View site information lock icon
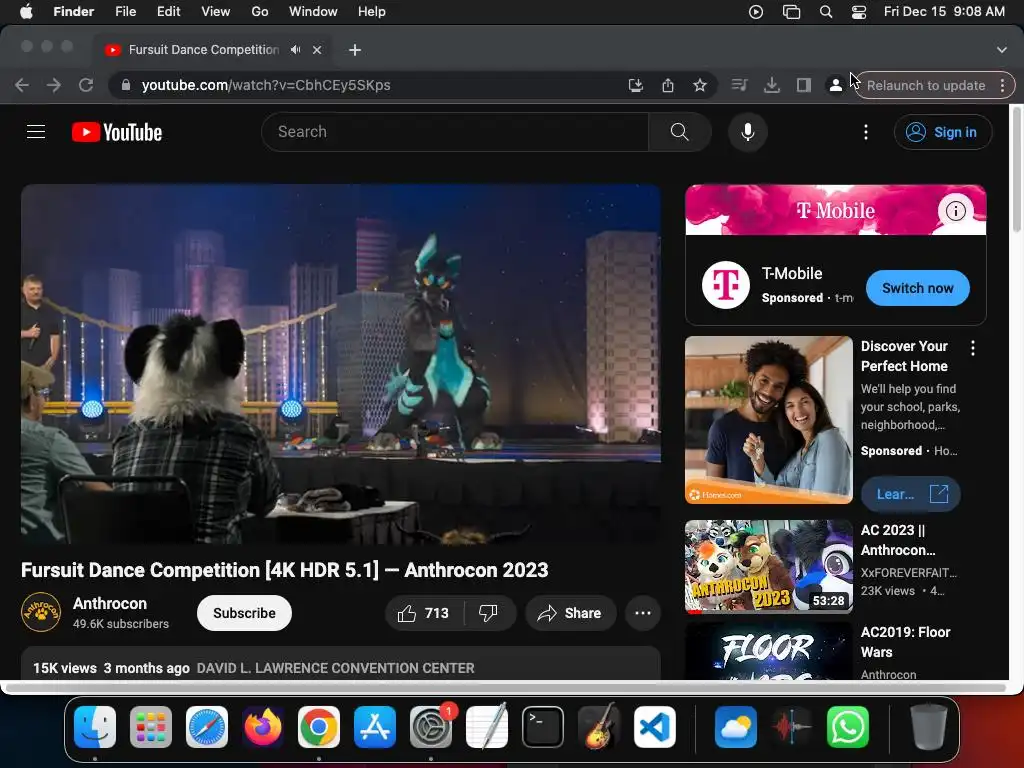The image size is (1024, 768). tap(126, 85)
